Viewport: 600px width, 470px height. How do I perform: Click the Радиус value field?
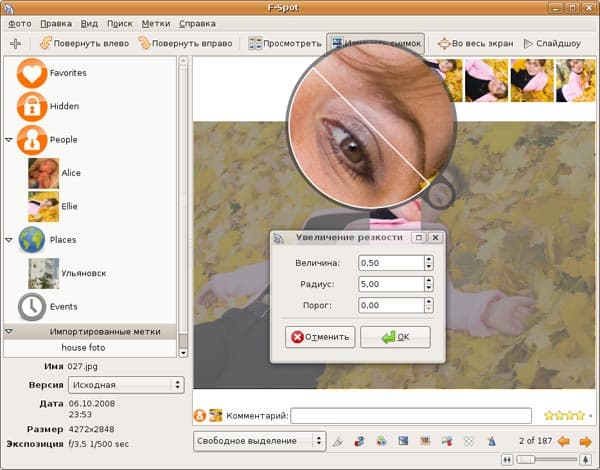pyautogui.click(x=391, y=284)
